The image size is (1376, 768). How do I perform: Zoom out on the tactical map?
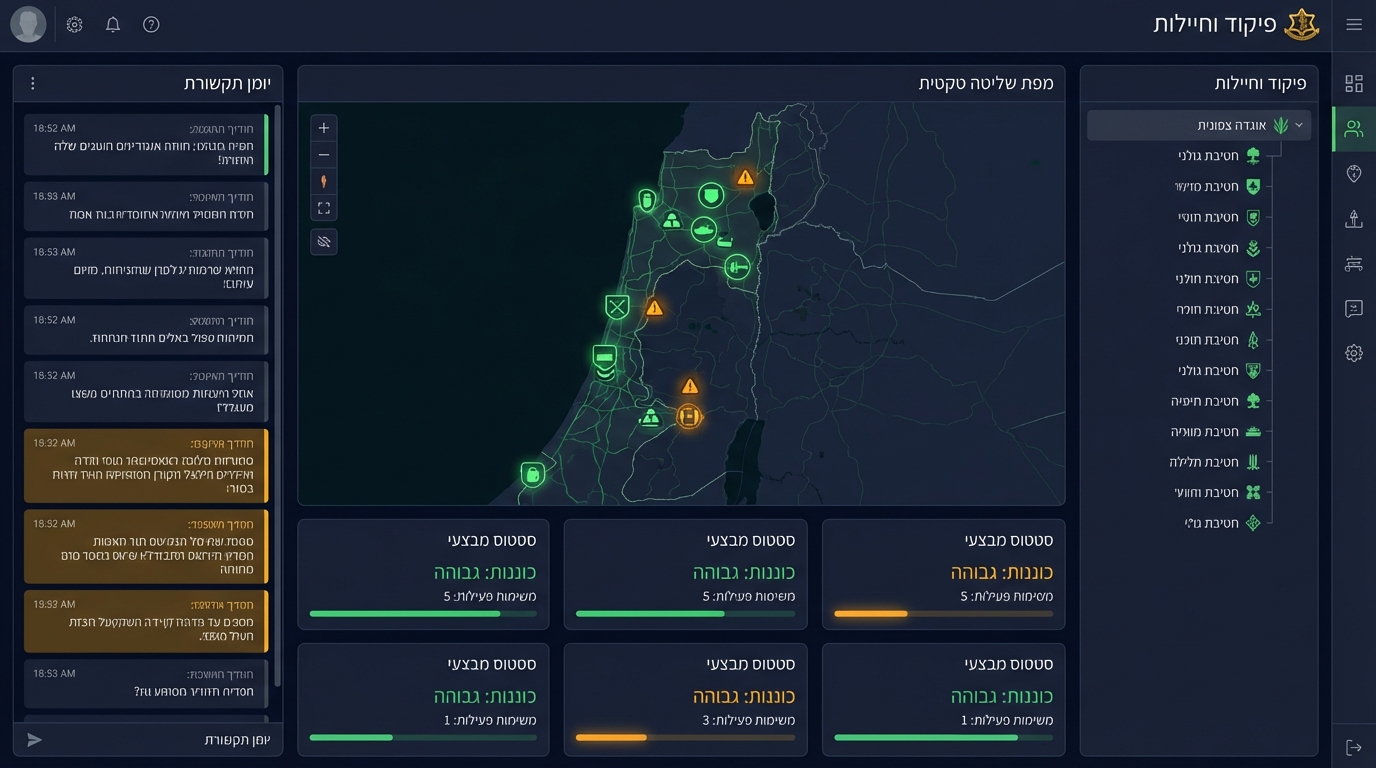[324, 155]
